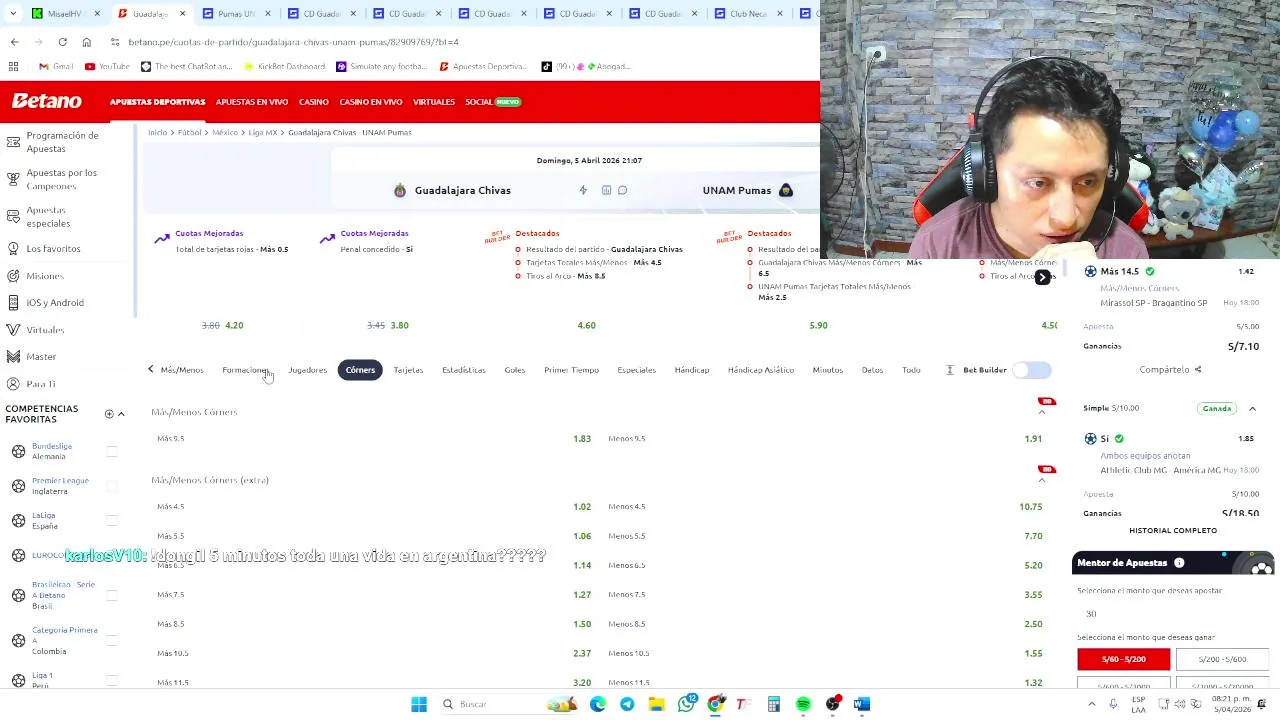
Task: Reload the page in browser
Action: (x=62, y=42)
